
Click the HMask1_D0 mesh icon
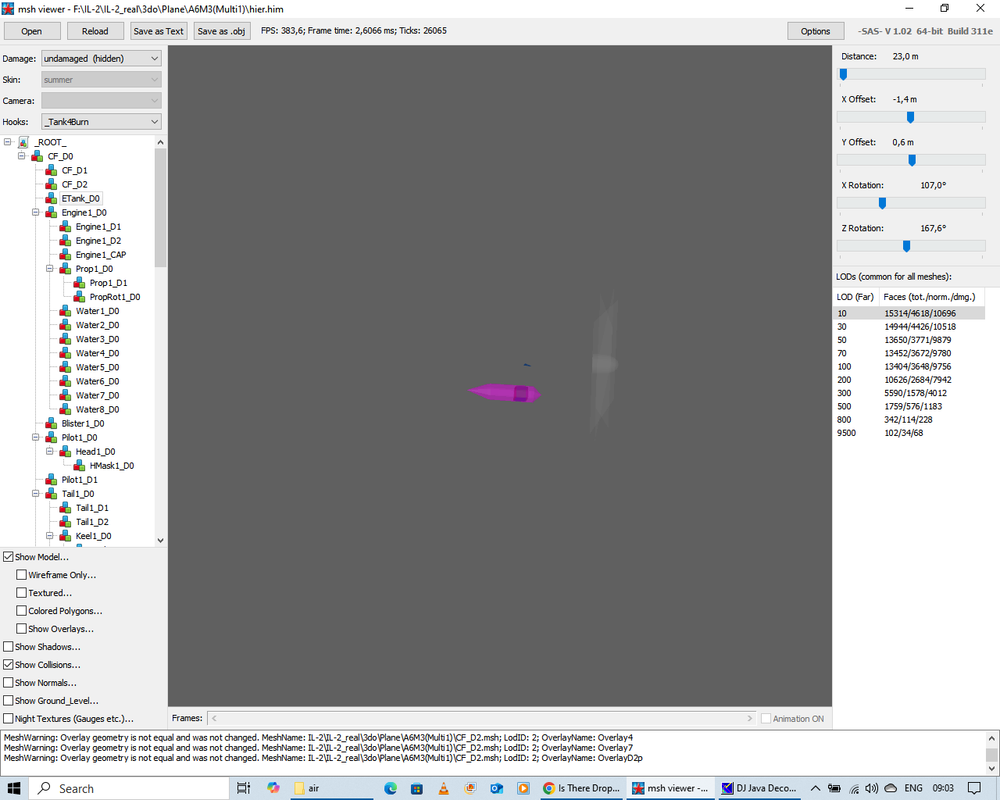(x=80, y=465)
